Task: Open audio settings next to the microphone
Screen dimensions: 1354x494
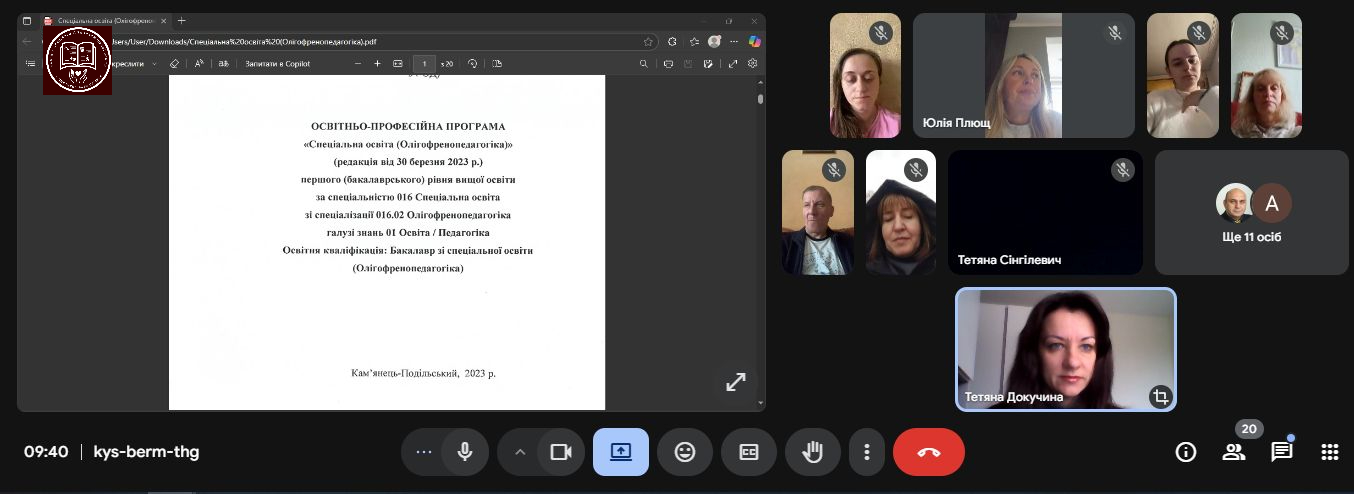Action: tap(423, 452)
